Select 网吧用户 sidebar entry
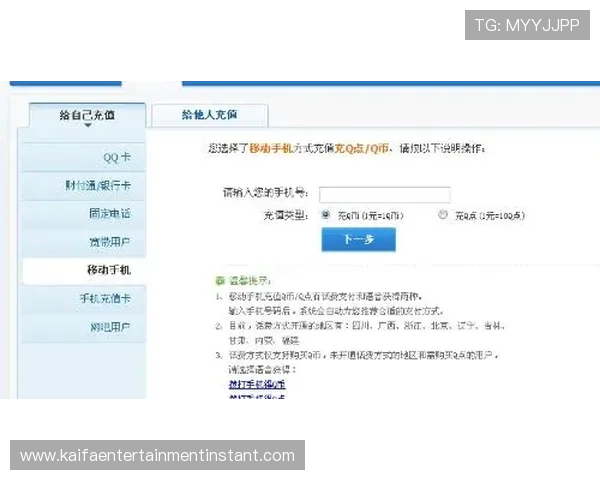 tap(83, 327)
